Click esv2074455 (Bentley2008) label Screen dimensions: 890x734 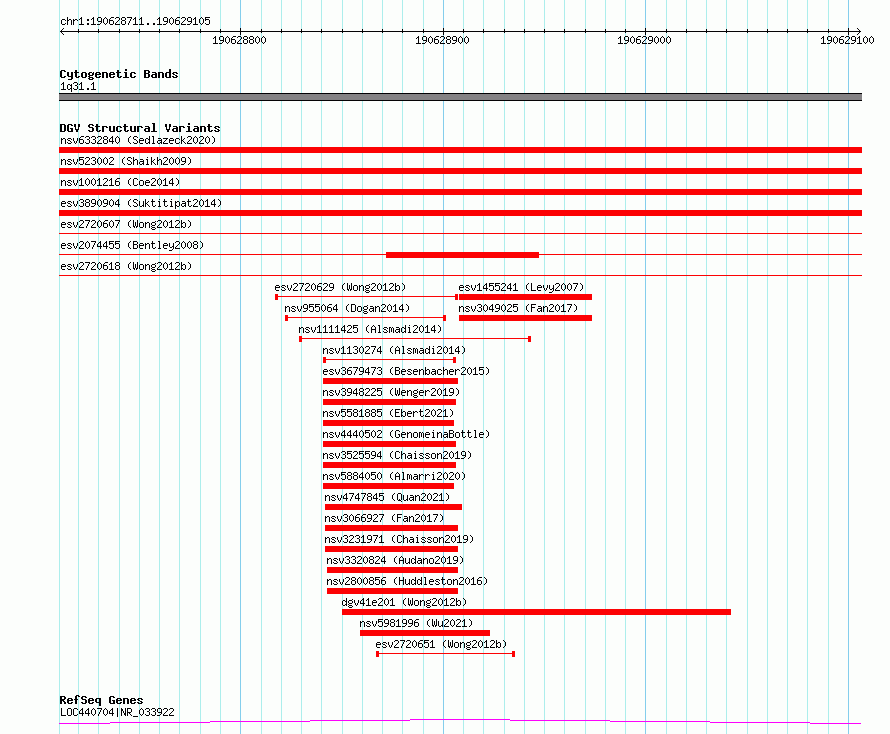(132, 245)
